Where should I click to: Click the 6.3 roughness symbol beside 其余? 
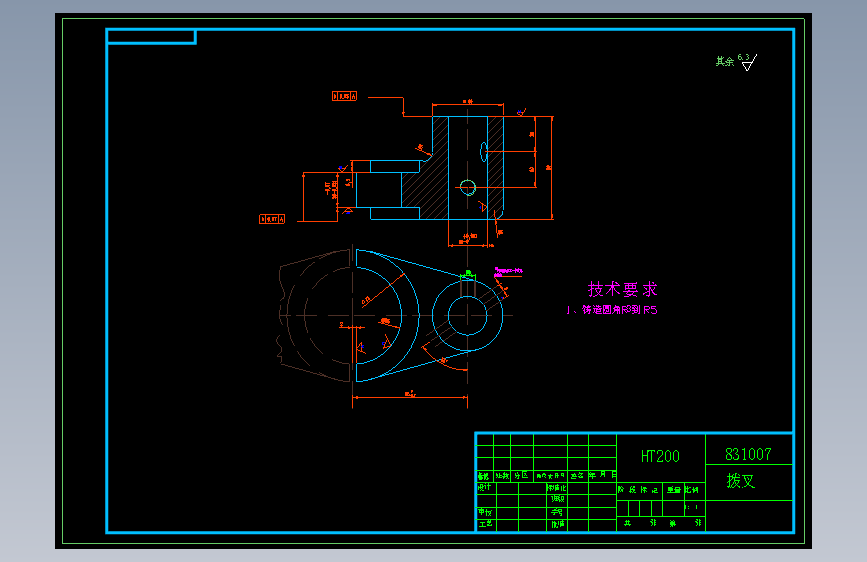[748, 62]
